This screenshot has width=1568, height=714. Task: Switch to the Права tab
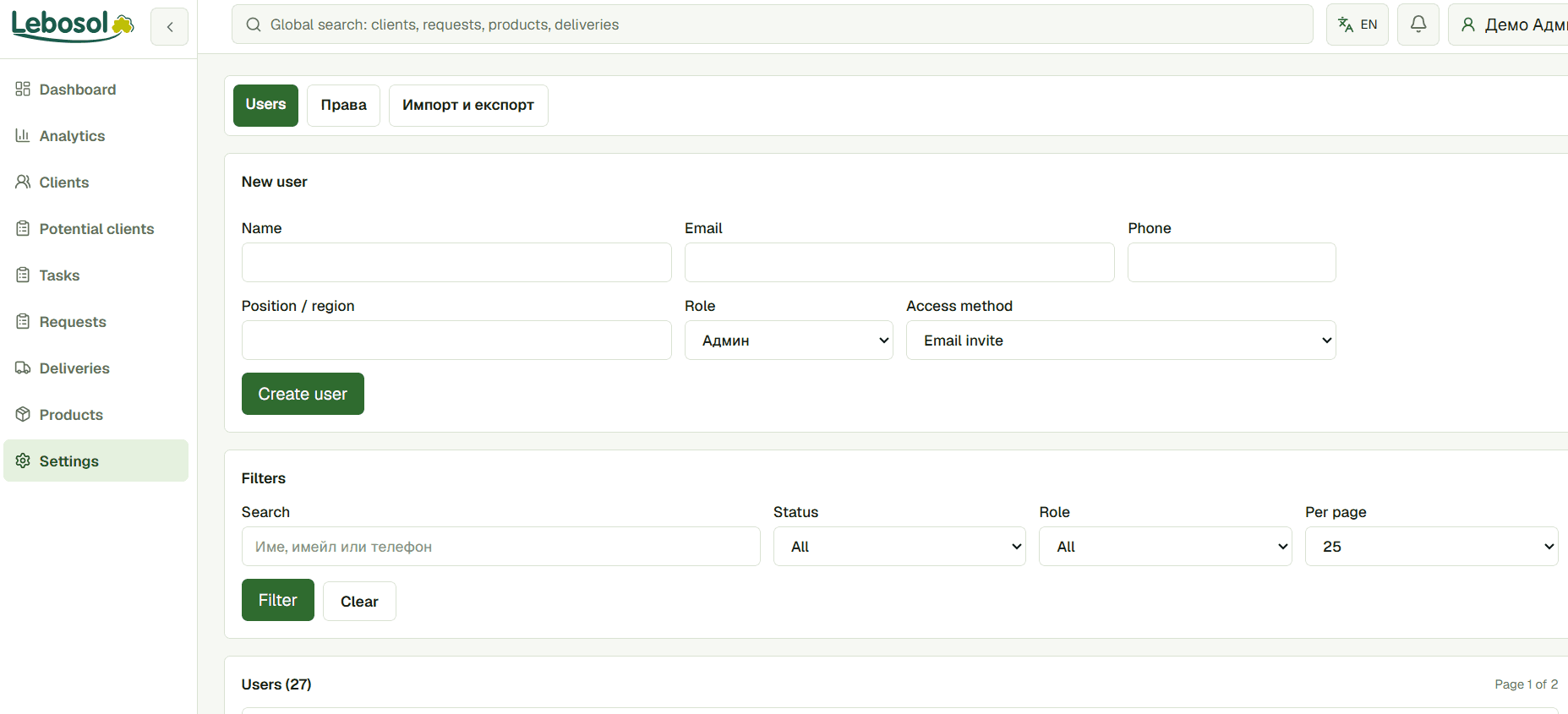343,105
